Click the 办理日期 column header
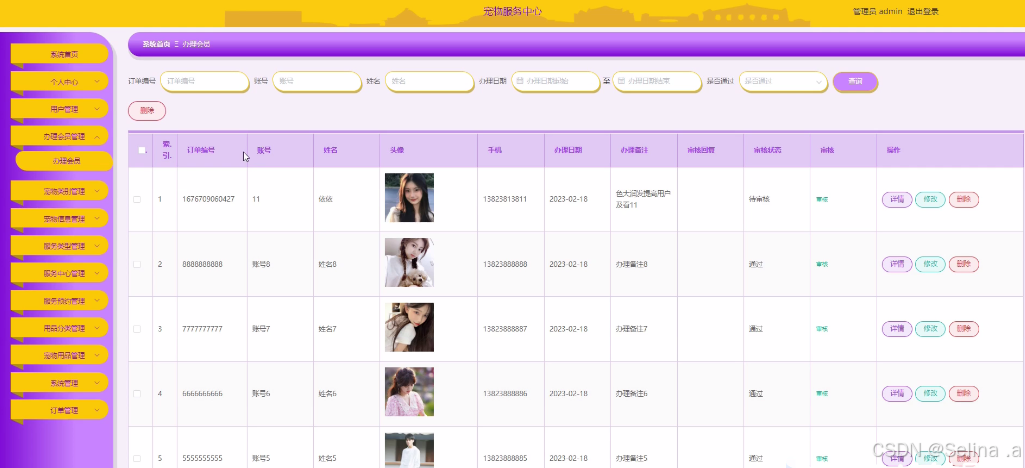Screen dimensions: 1025x468 point(568,150)
